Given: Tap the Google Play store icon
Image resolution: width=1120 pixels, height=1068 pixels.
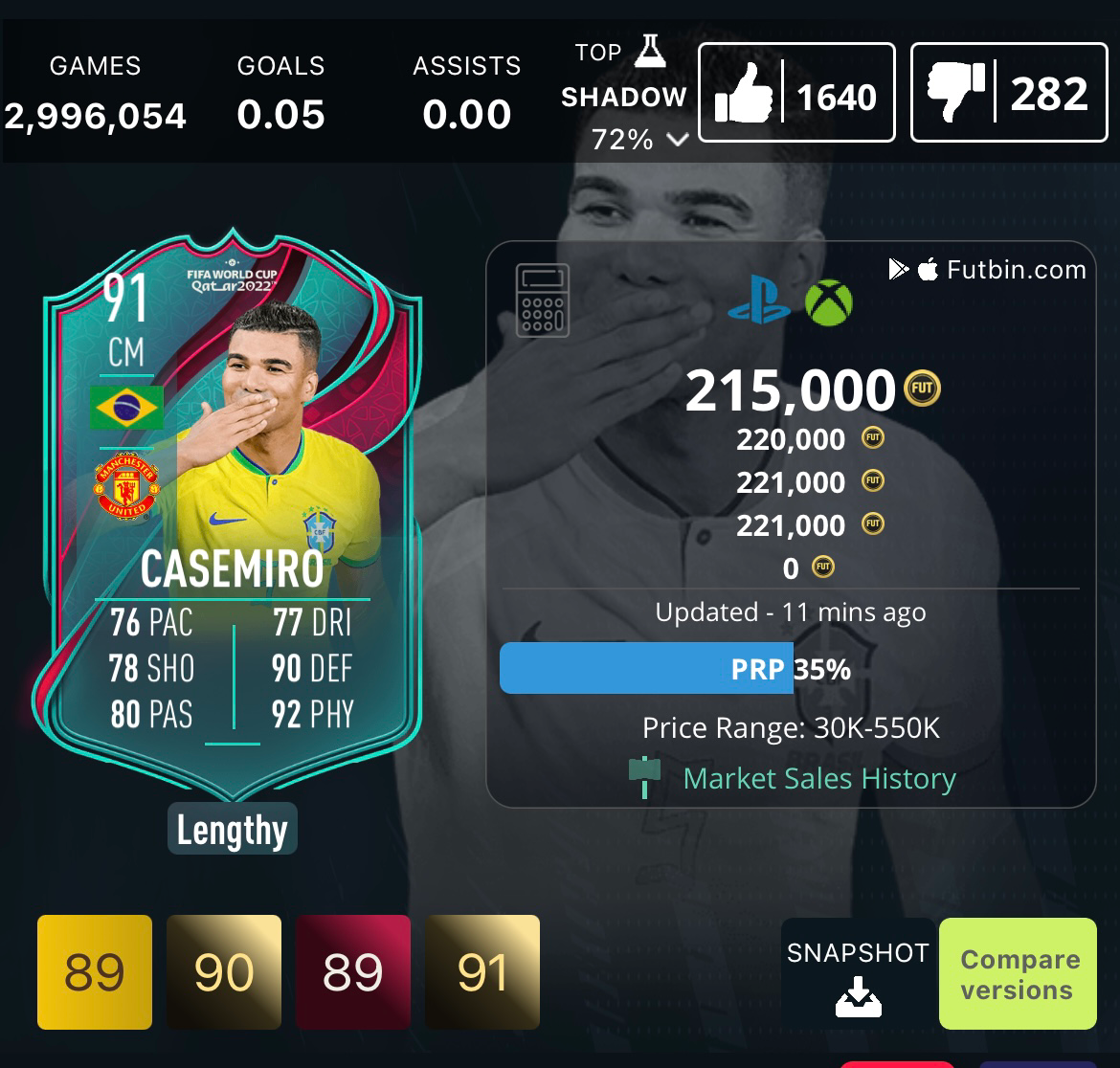Looking at the screenshot, I should (899, 269).
